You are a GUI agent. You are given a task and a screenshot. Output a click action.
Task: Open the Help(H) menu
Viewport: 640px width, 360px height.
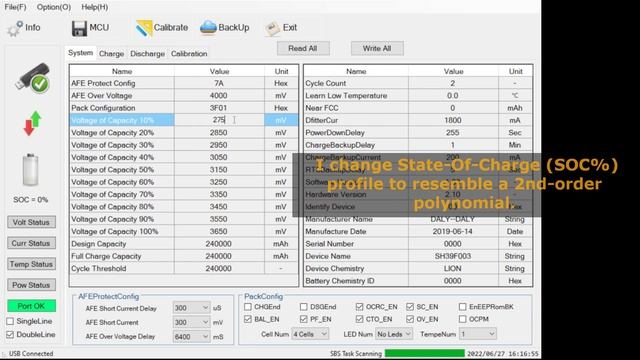(95, 7)
